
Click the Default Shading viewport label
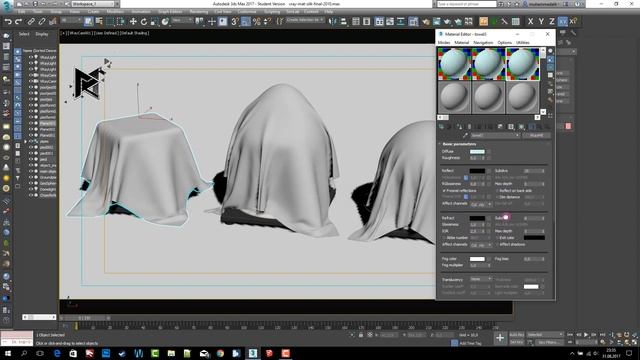click(135, 33)
